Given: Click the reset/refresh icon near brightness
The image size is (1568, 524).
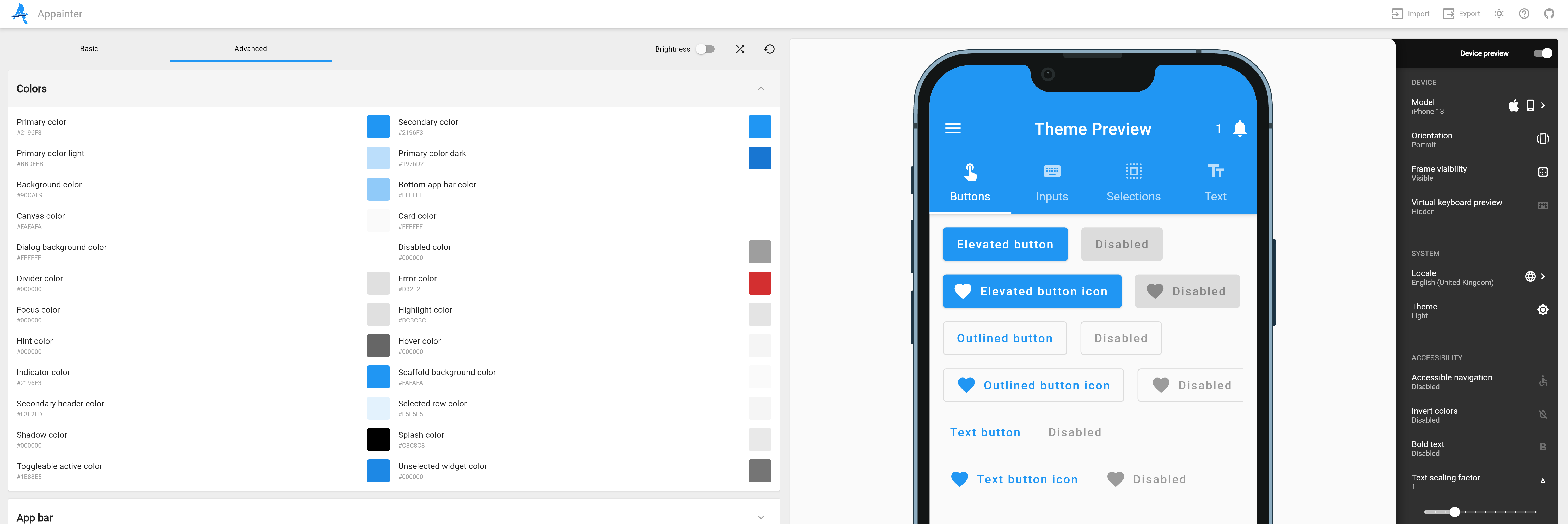Looking at the screenshot, I should [771, 48].
